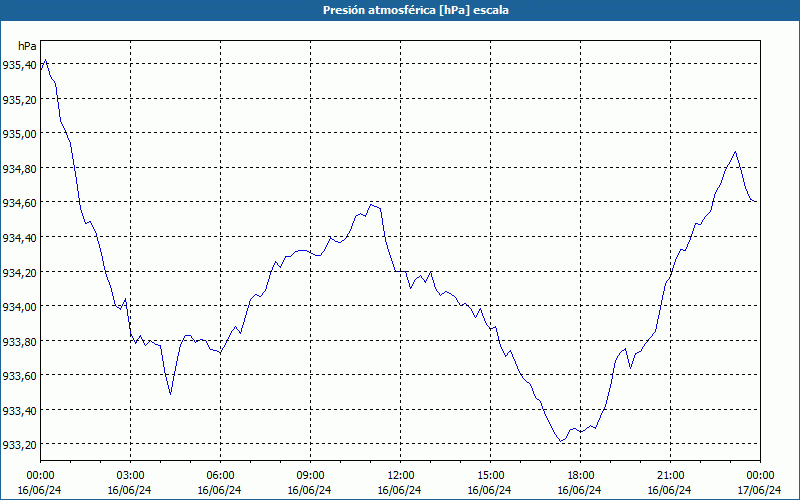
Task: Click the 17/06/24 date label
Action: point(760,490)
